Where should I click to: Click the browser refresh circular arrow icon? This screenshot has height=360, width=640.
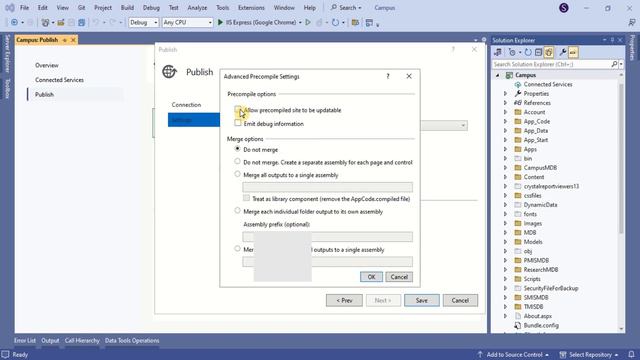(x=335, y=22)
